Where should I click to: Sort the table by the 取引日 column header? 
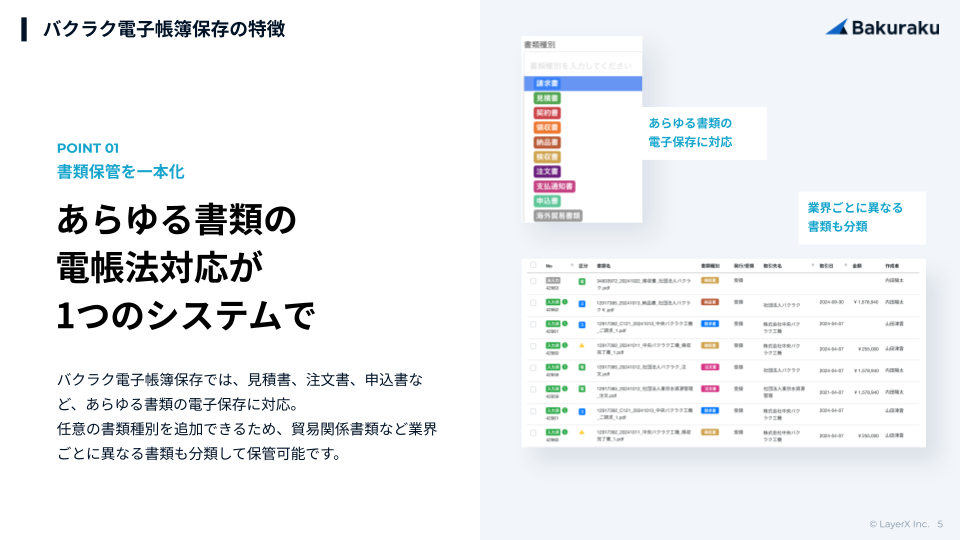pos(826,266)
